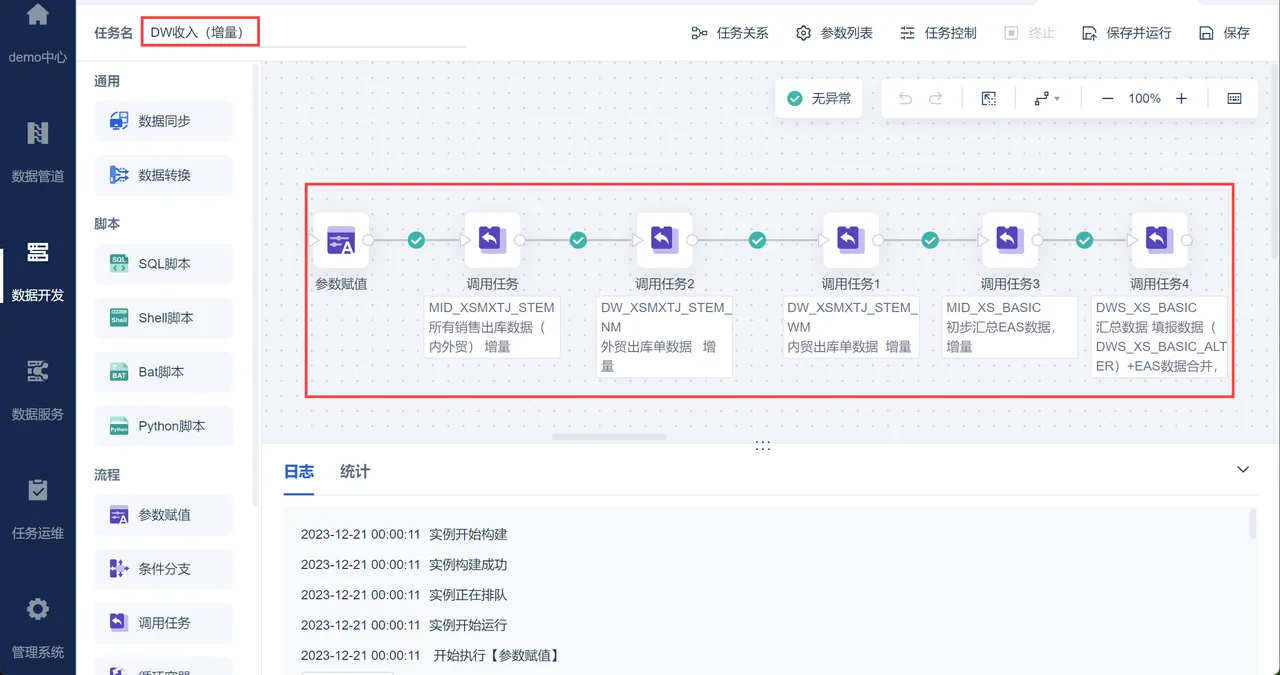
Task: Open 任务控制
Action: click(938, 33)
